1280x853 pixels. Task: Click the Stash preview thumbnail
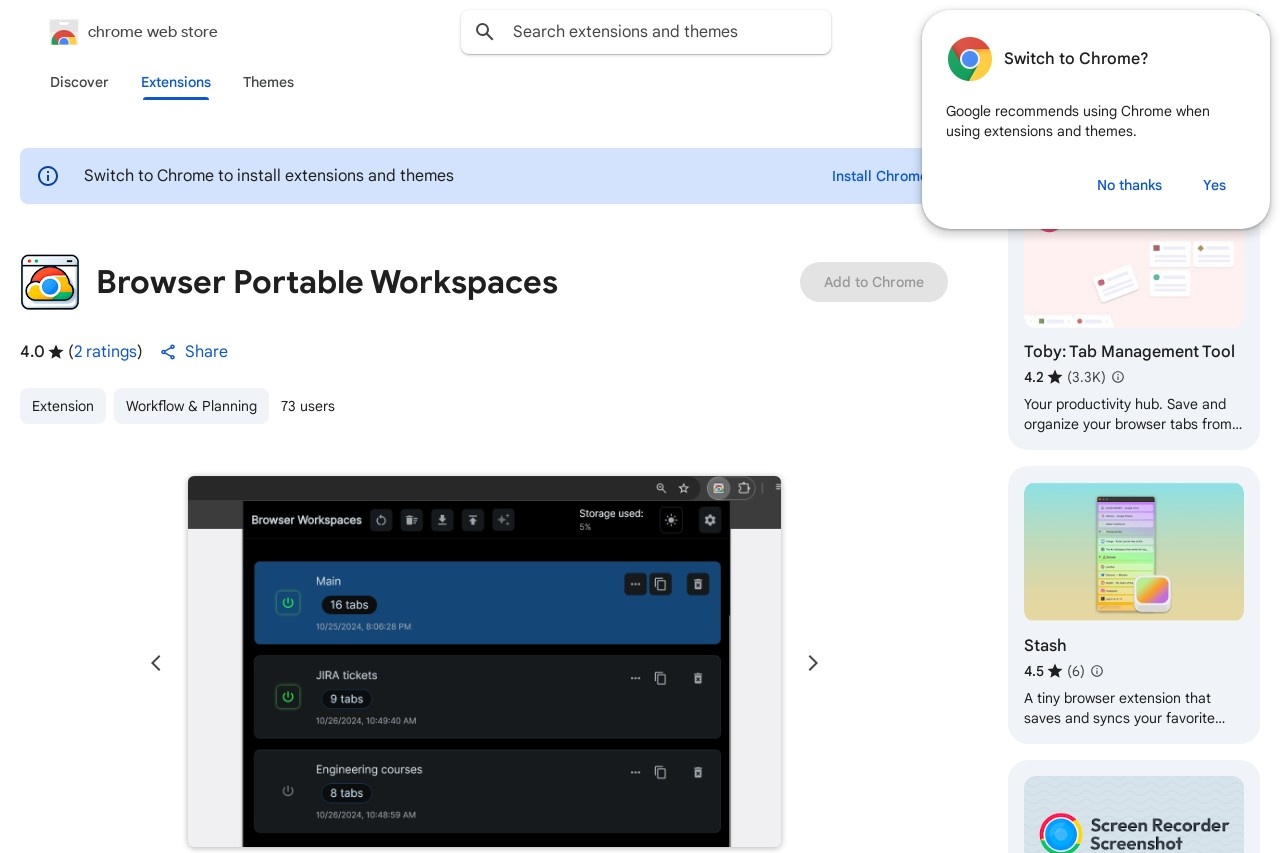[1134, 552]
